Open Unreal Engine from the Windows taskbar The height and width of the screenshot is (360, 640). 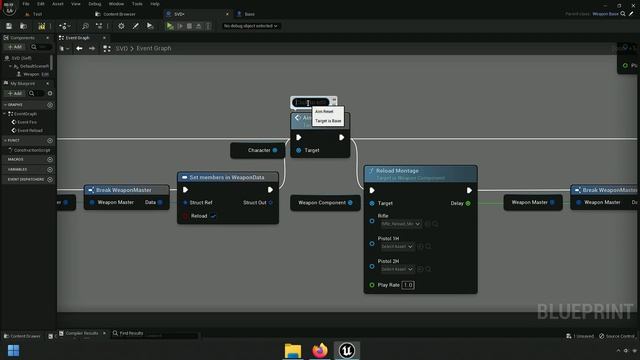tap(347, 351)
